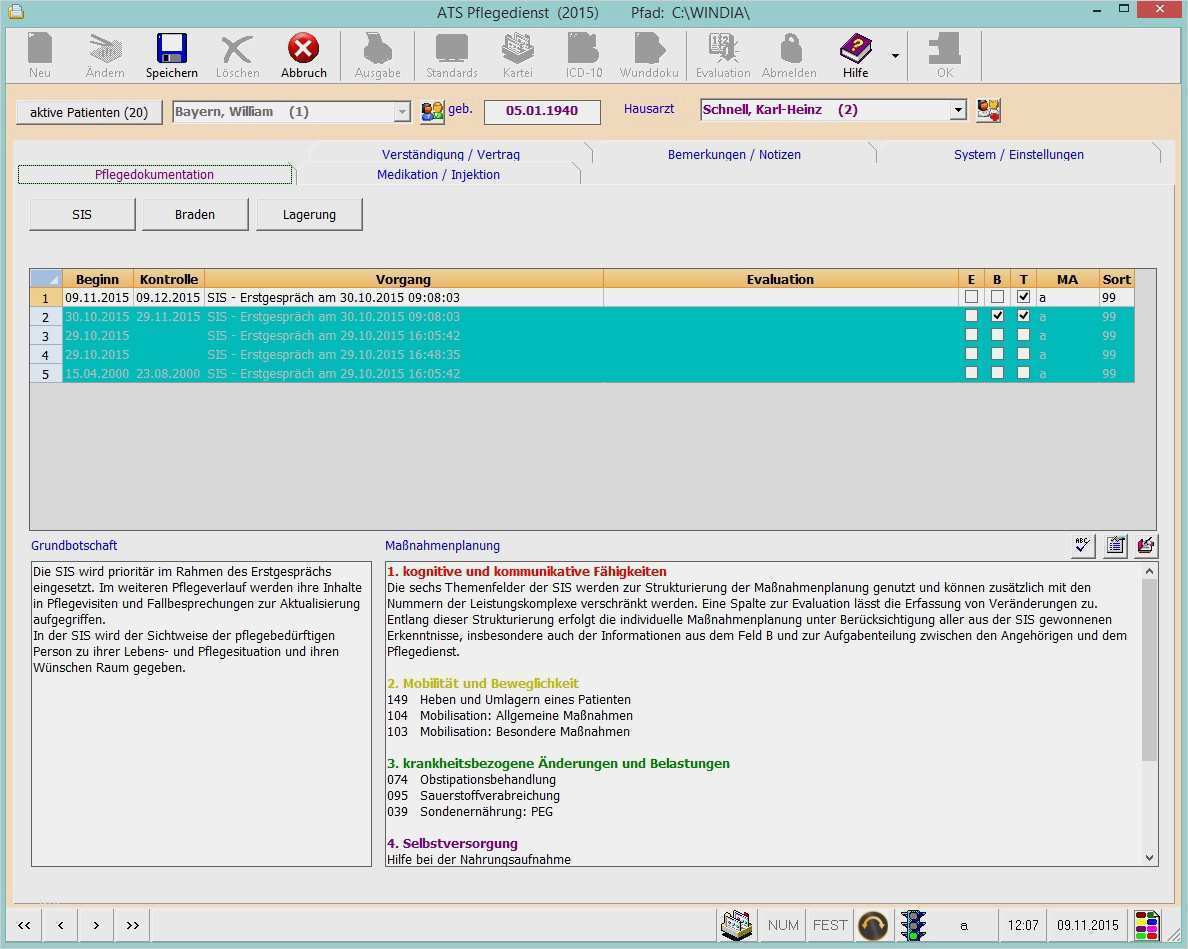
Task: Click the patient search icon beside geb.
Action: pos(432,112)
